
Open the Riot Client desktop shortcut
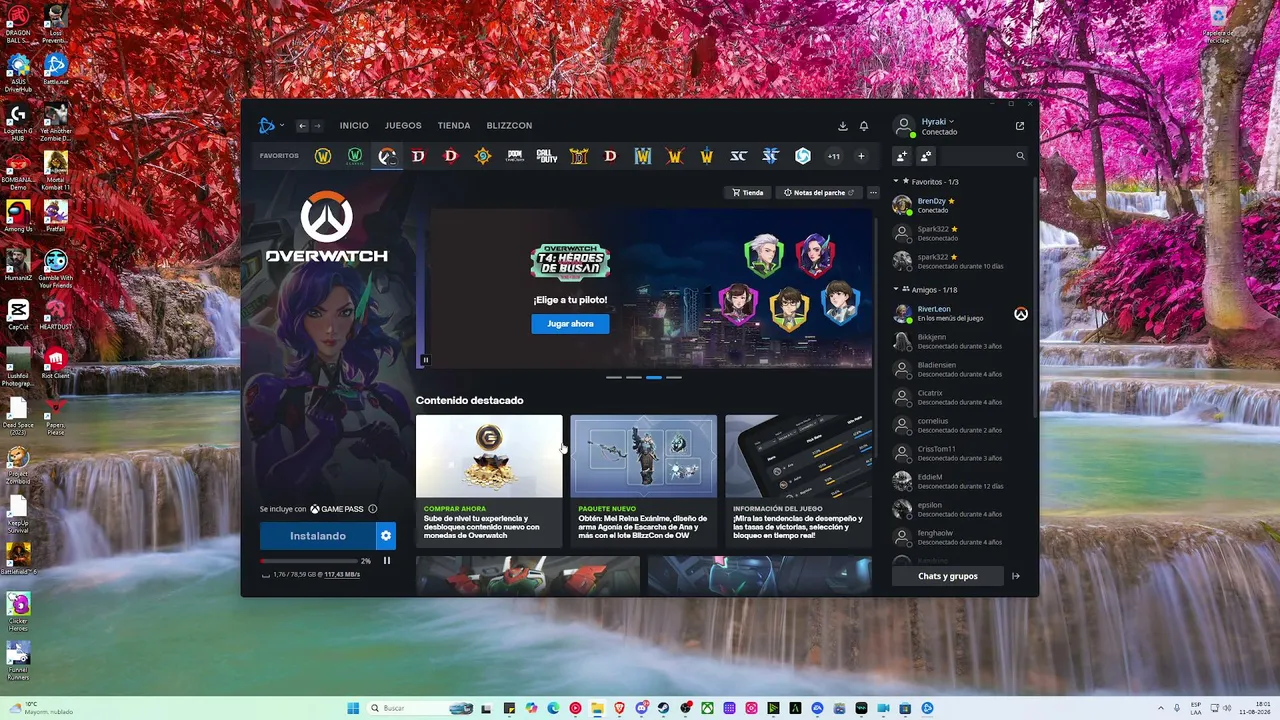pos(55,362)
